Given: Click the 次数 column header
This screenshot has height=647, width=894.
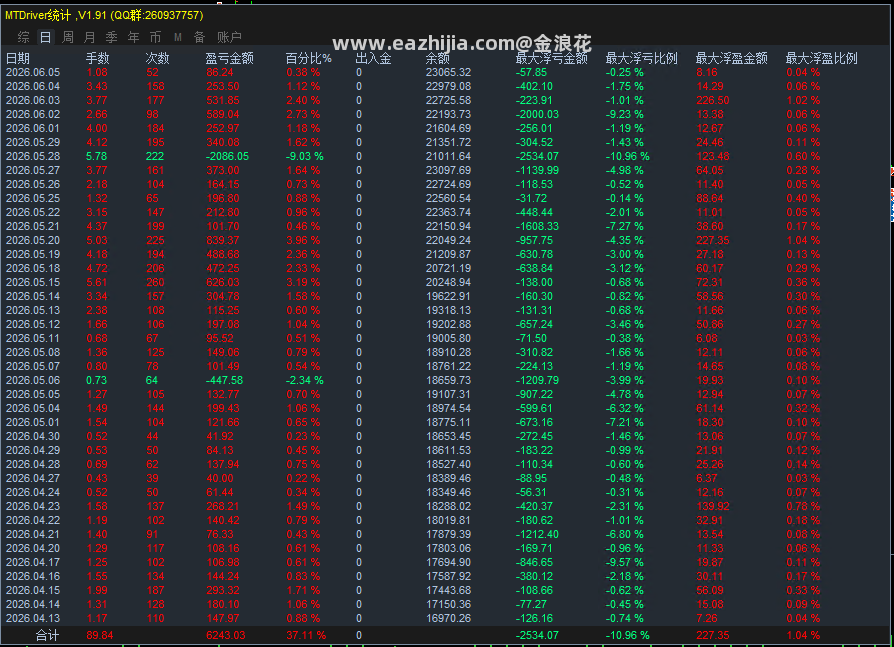Looking at the screenshot, I should click(157, 58).
